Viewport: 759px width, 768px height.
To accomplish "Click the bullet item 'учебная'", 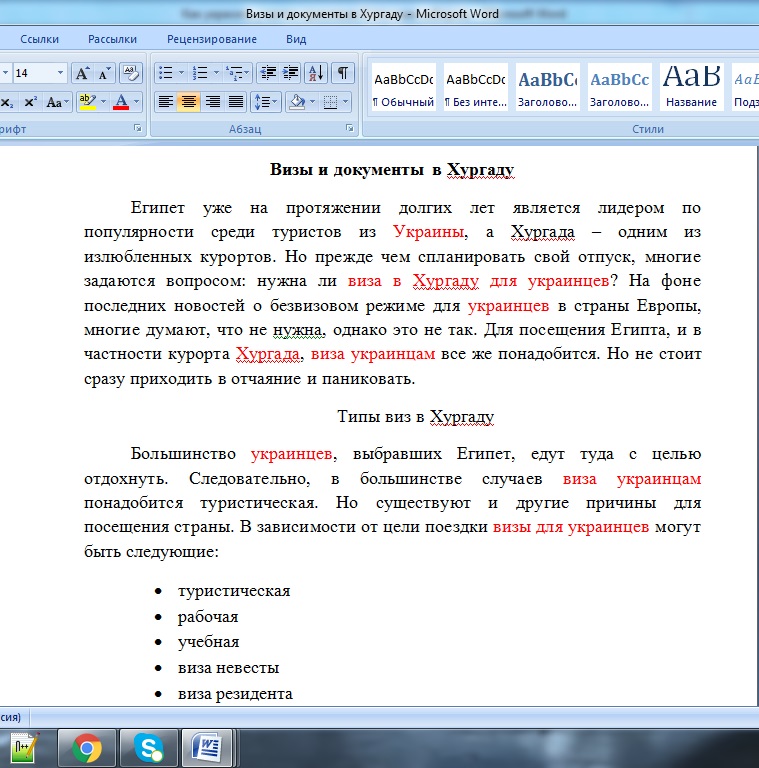I will [208, 642].
